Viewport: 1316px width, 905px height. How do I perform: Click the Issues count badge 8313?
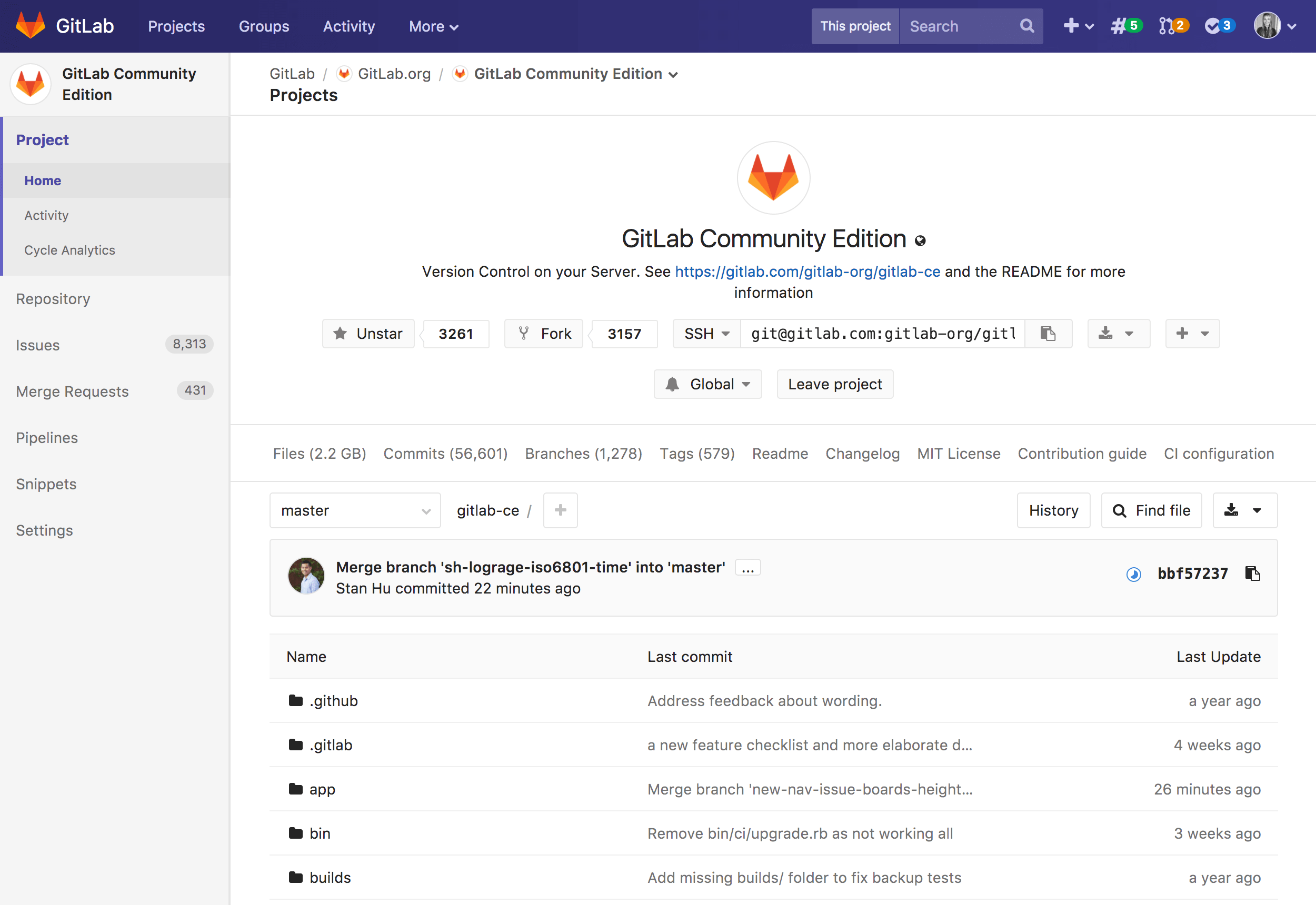(x=188, y=345)
